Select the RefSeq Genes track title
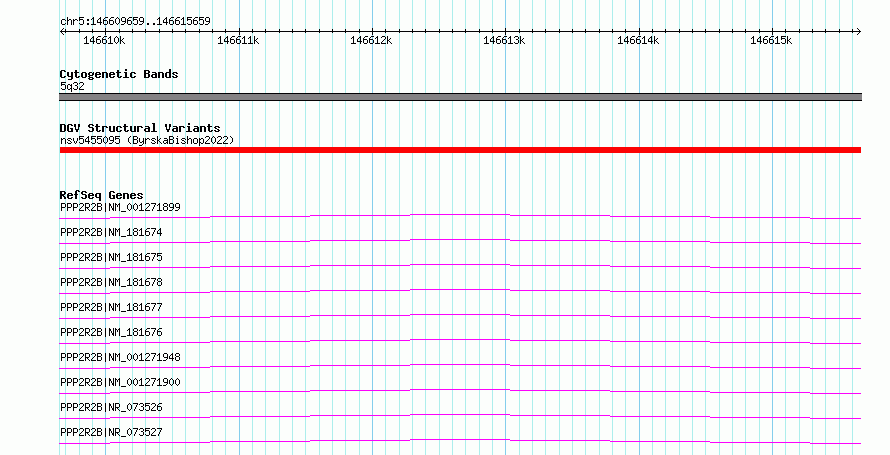890x455 pixels. (101, 195)
